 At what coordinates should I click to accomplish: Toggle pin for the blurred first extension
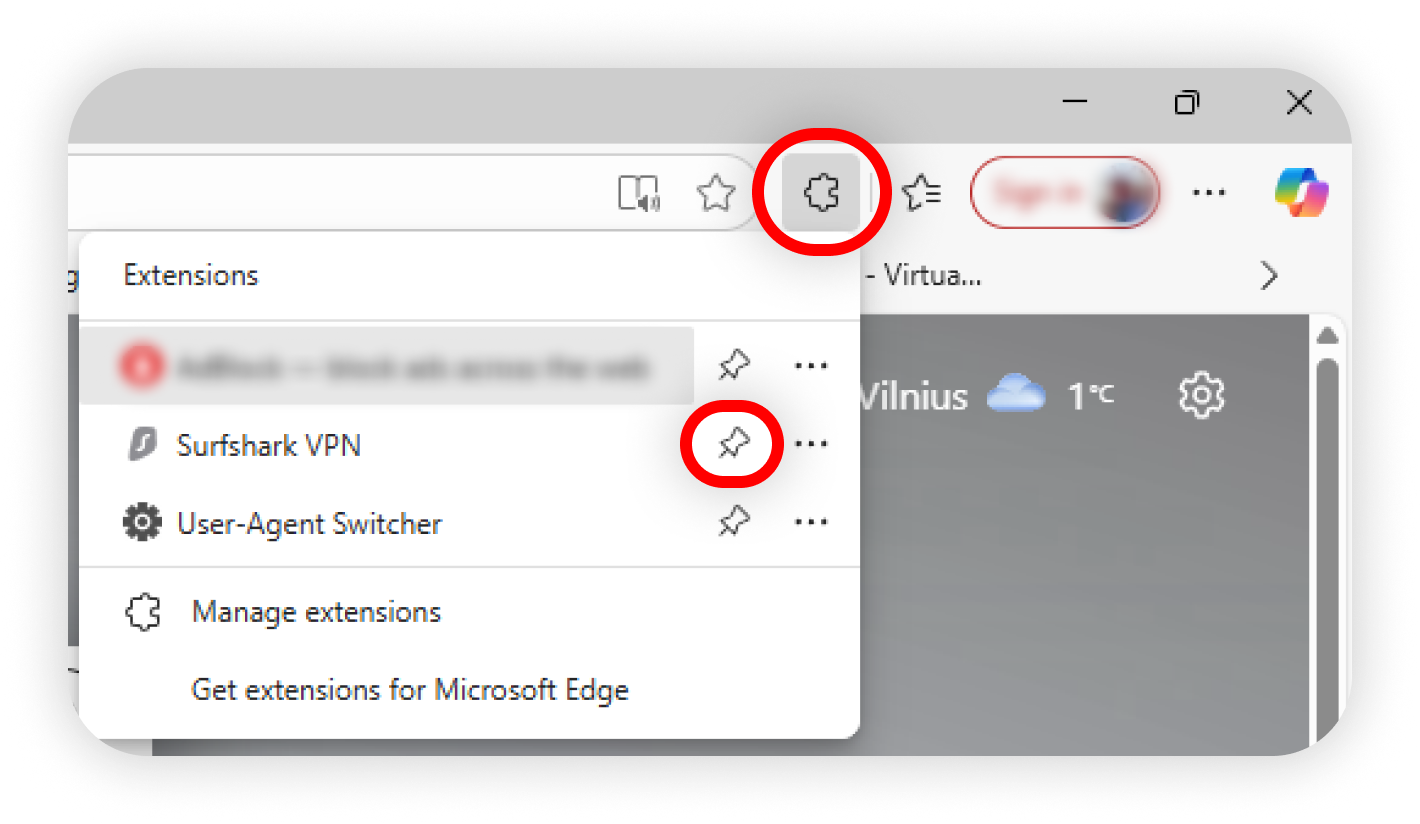point(733,366)
